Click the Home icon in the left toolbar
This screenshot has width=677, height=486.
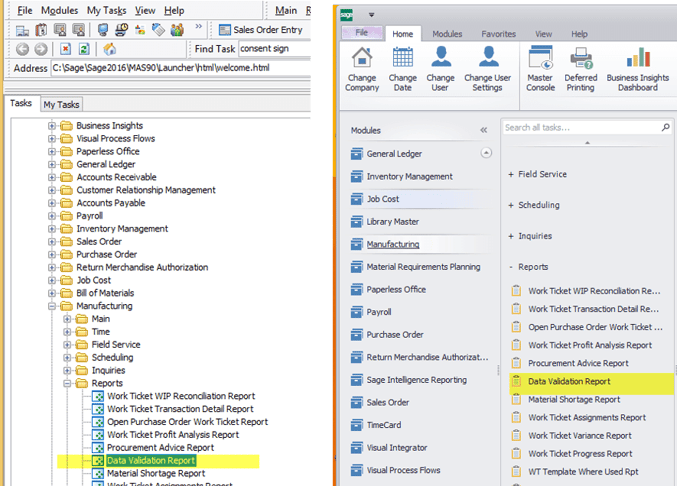click(111, 49)
